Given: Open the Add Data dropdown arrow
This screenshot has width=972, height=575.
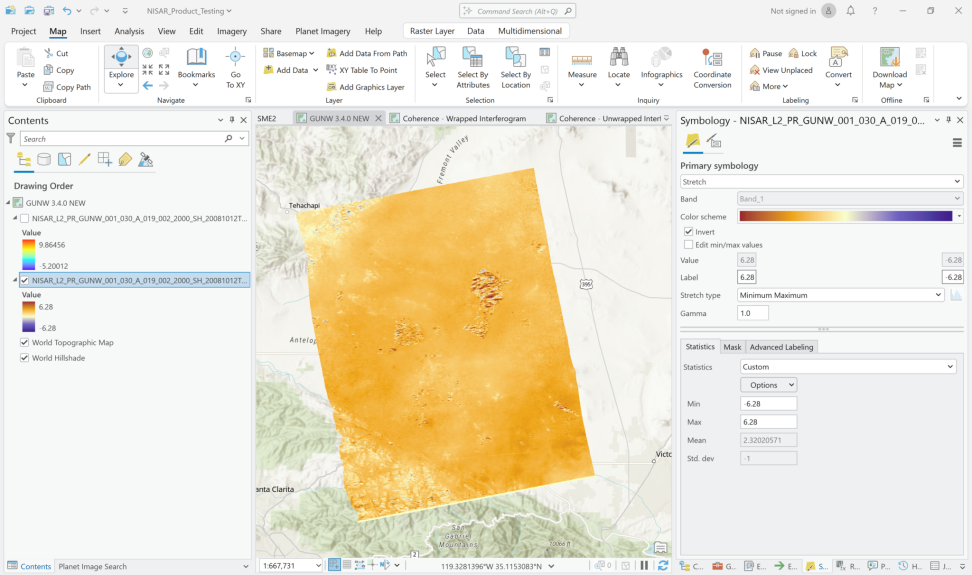Looking at the screenshot, I should 316,70.
